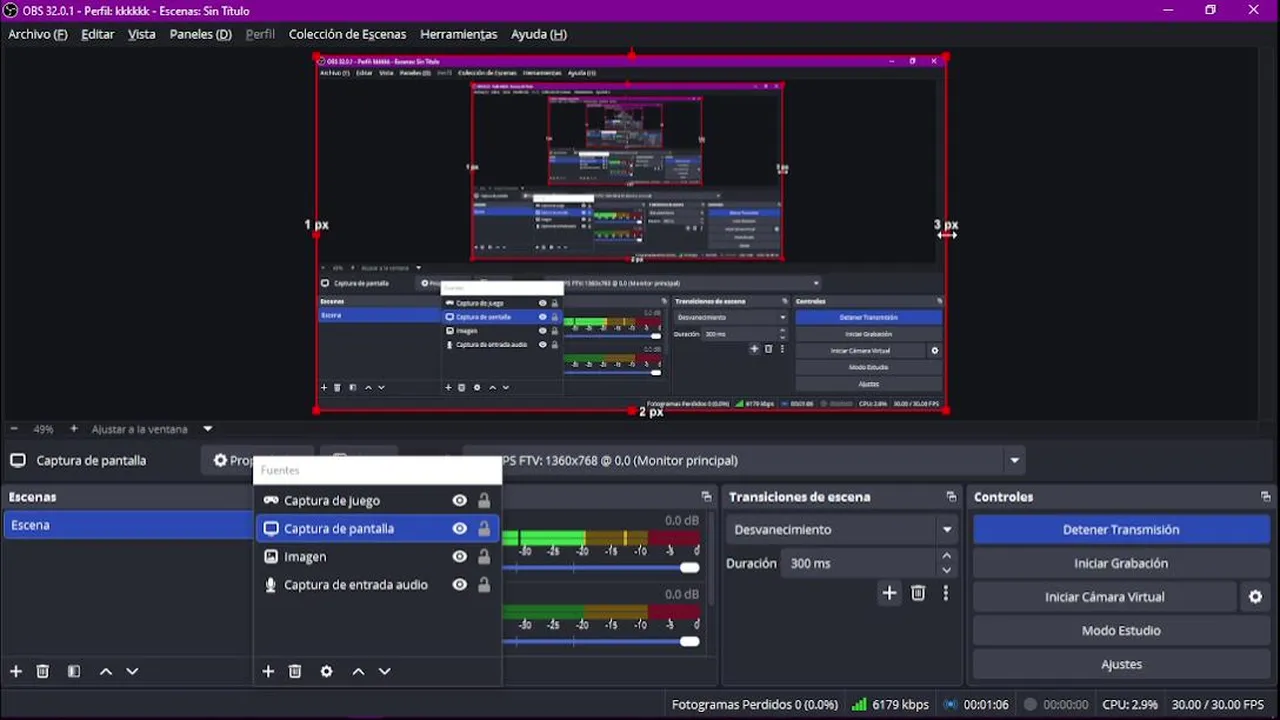The height and width of the screenshot is (720, 1280).
Task: Add a new source in Fuentes toolbar
Action: point(268,672)
